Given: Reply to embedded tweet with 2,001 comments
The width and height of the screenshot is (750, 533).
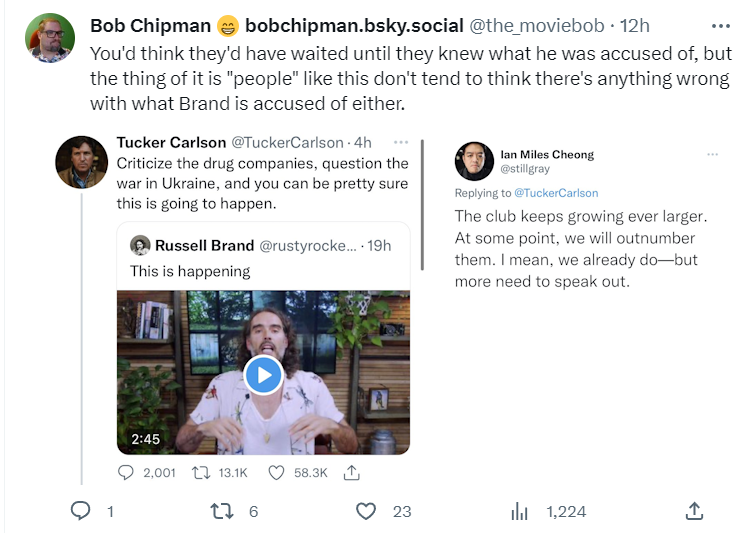Looking at the screenshot, I should pos(126,472).
